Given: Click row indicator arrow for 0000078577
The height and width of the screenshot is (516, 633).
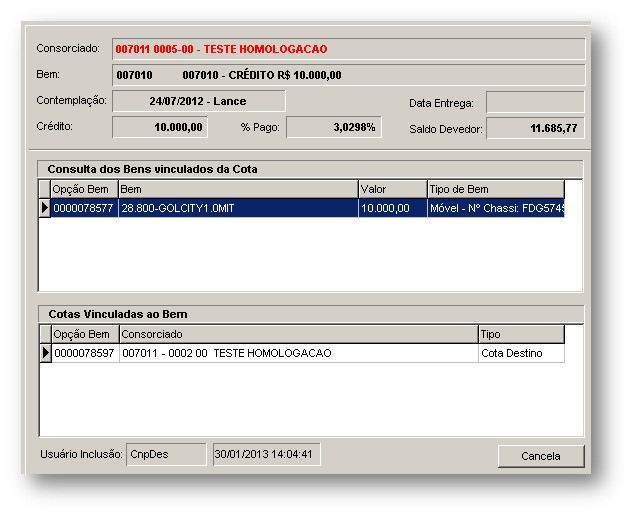Looking at the screenshot, I should (44, 208).
